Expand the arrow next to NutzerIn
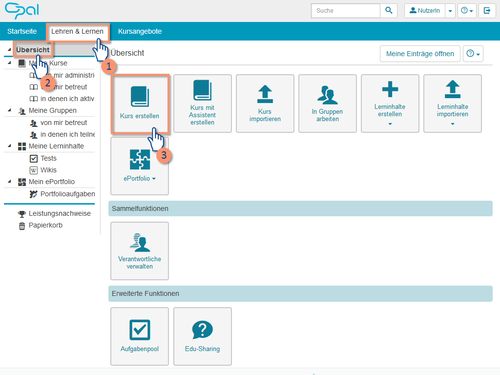 tap(450, 11)
